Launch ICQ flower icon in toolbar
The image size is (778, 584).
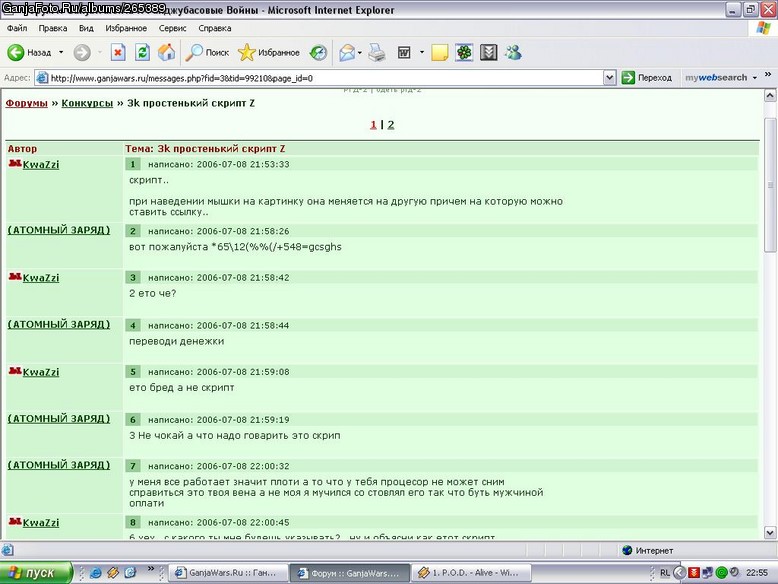tap(464, 52)
